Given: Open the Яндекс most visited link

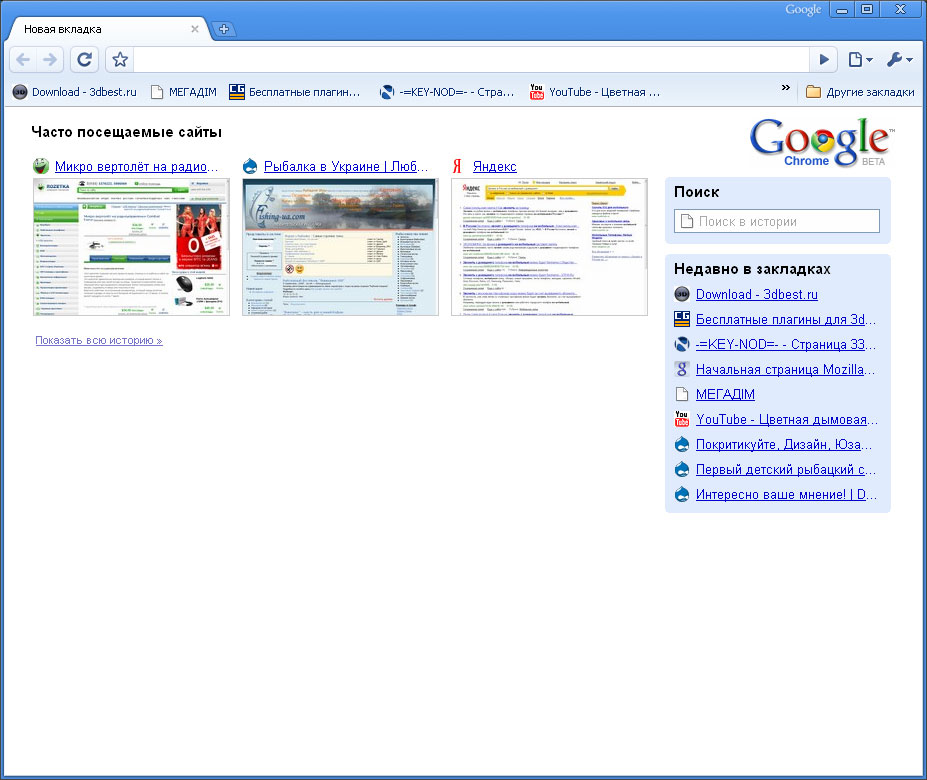Looking at the screenshot, I should coord(494,167).
